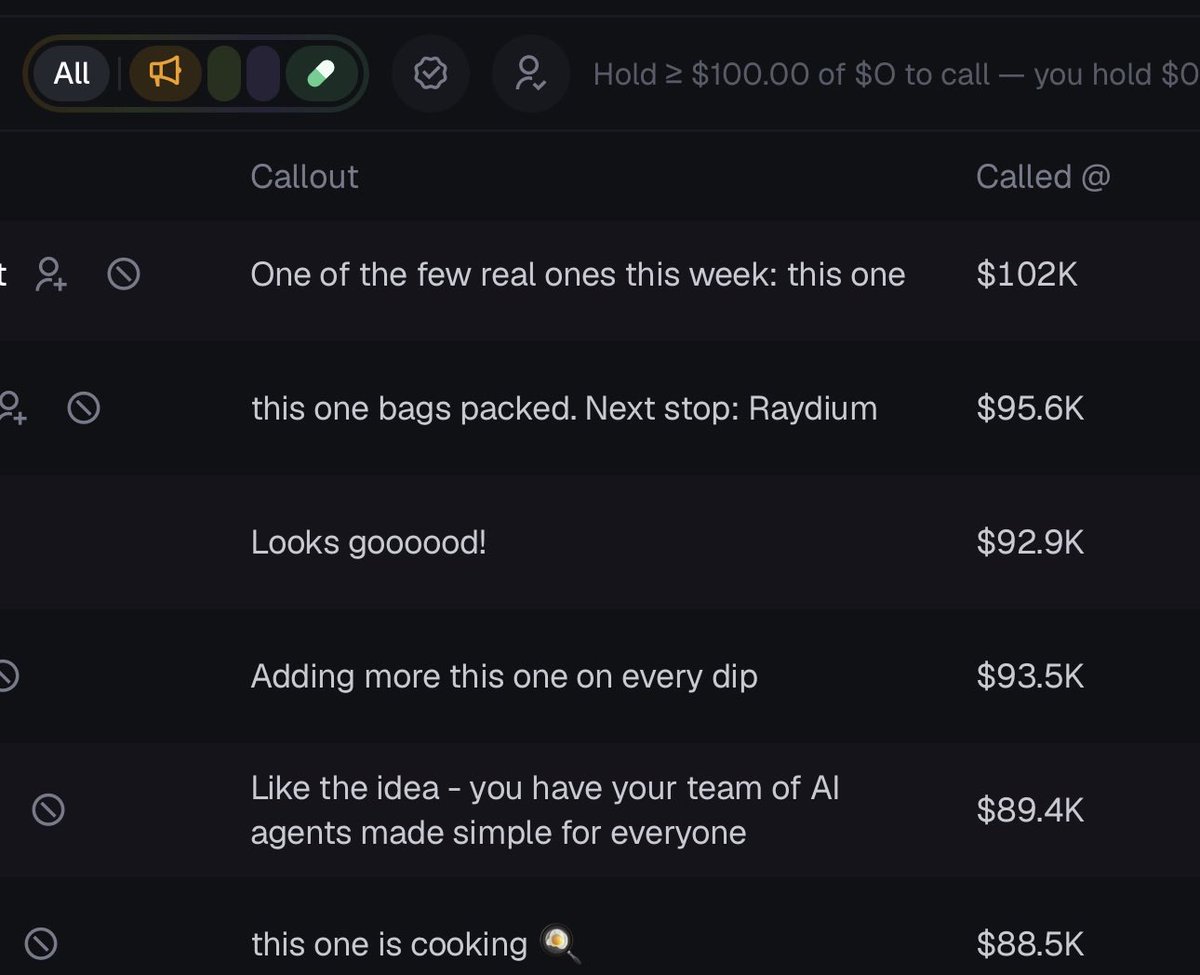Image resolution: width=1200 pixels, height=975 pixels.
Task: Block the user on the $102K callout row
Action: click(x=123, y=274)
